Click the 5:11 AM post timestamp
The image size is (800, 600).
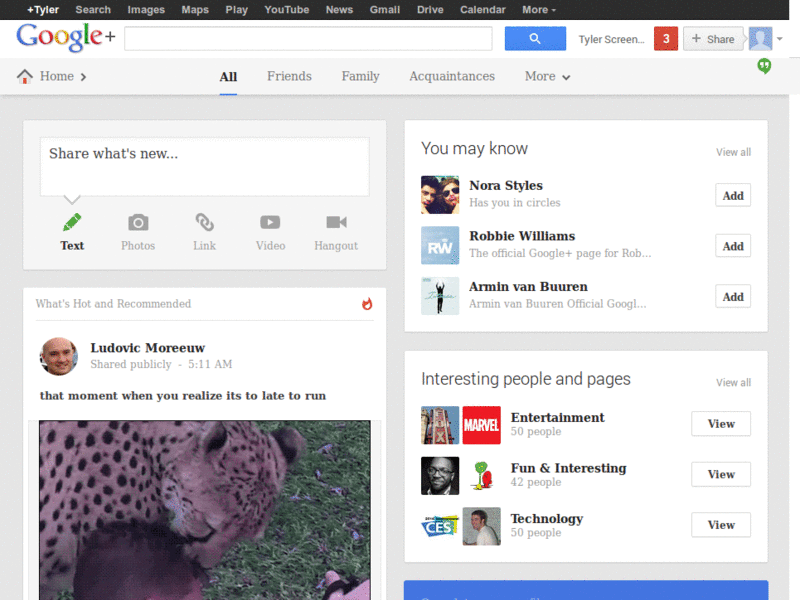coord(210,364)
